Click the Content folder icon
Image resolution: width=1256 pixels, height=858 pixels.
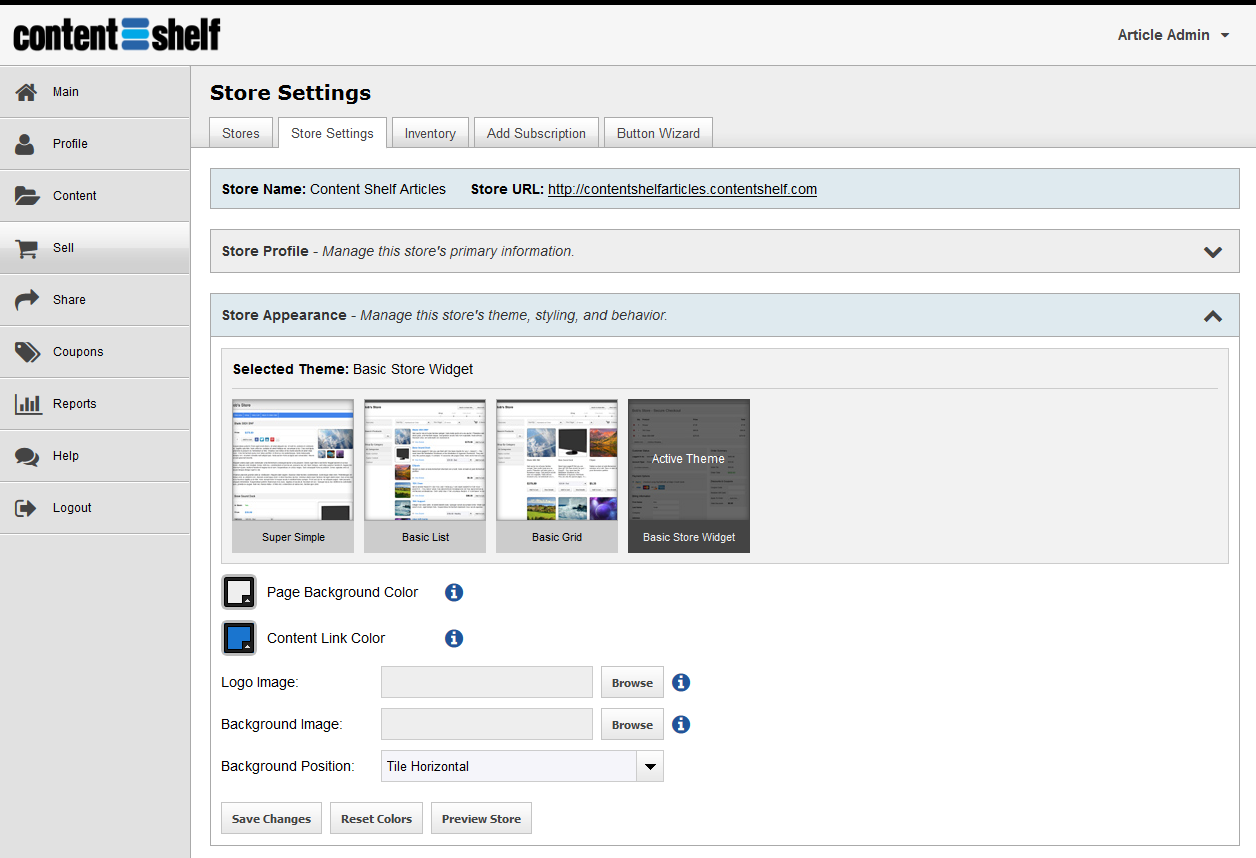click(x=26, y=196)
